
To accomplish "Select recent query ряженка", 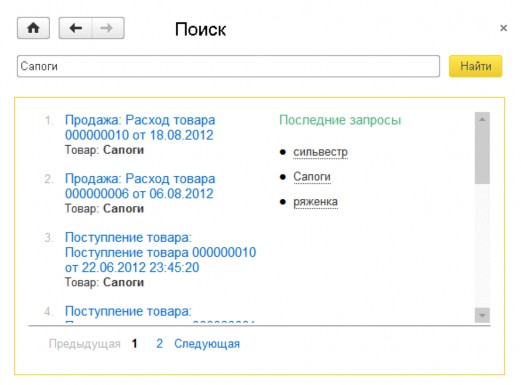I will 315,202.
